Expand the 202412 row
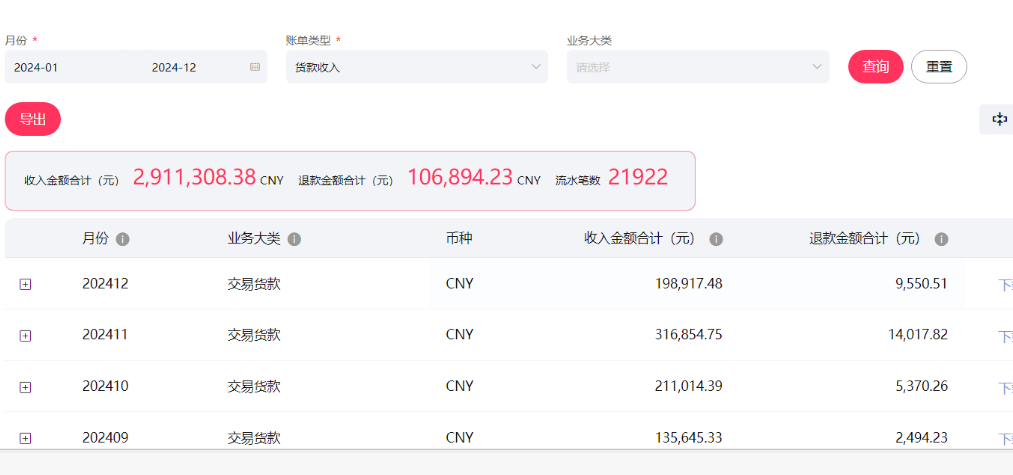Screen dimensions: 1013x475 pyautogui.click(x=26, y=284)
